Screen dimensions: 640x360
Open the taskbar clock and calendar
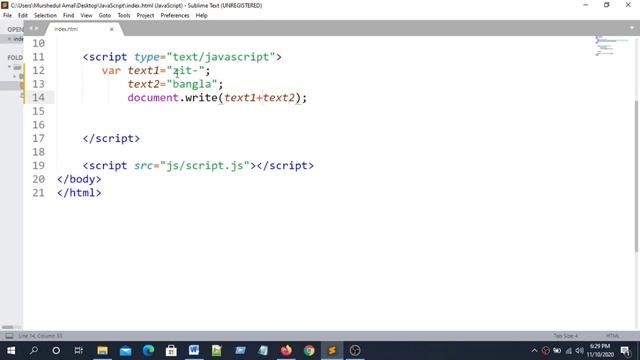click(x=600, y=351)
